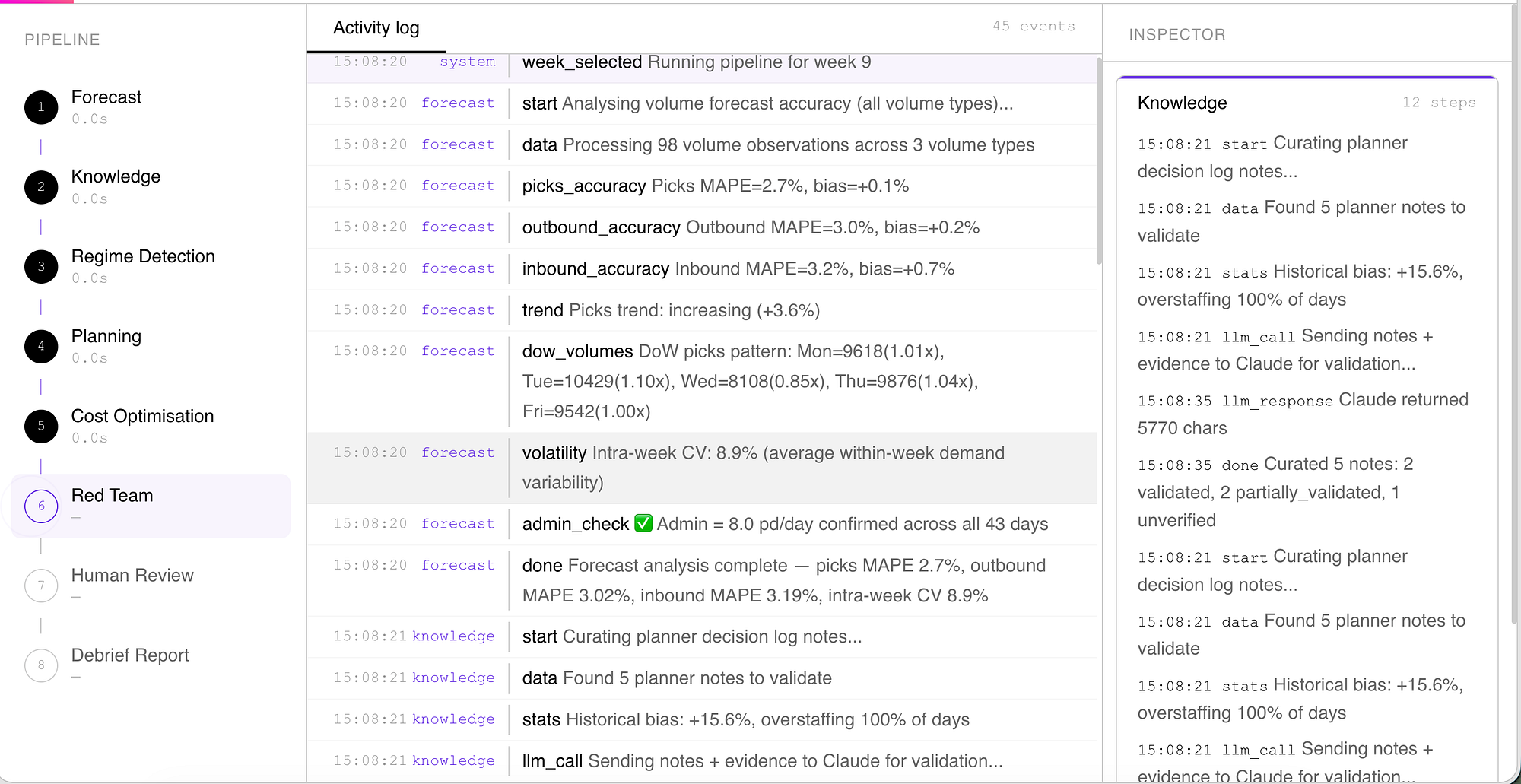This screenshot has width=1521, height=784.
Task: Open the Cost Optimisation pipeline stage
Action: 151,426
